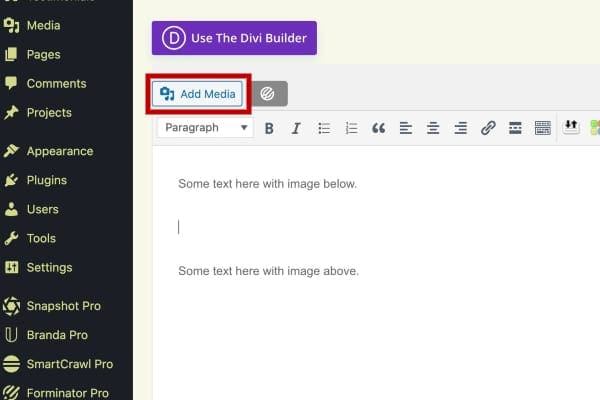Open SmartCrawl Pro in the sidebar
Screen dimensions: 600x400
(x=69, y=364)
